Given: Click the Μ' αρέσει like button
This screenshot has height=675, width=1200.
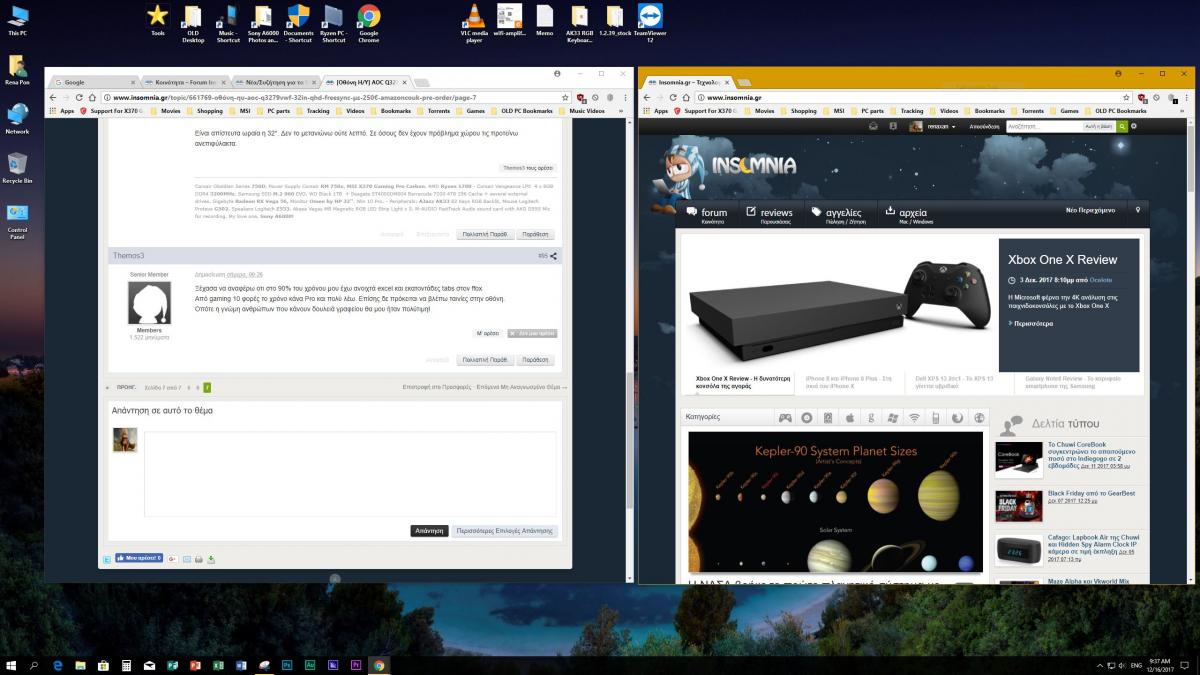Looking at the screenshot, I should 487,333.
